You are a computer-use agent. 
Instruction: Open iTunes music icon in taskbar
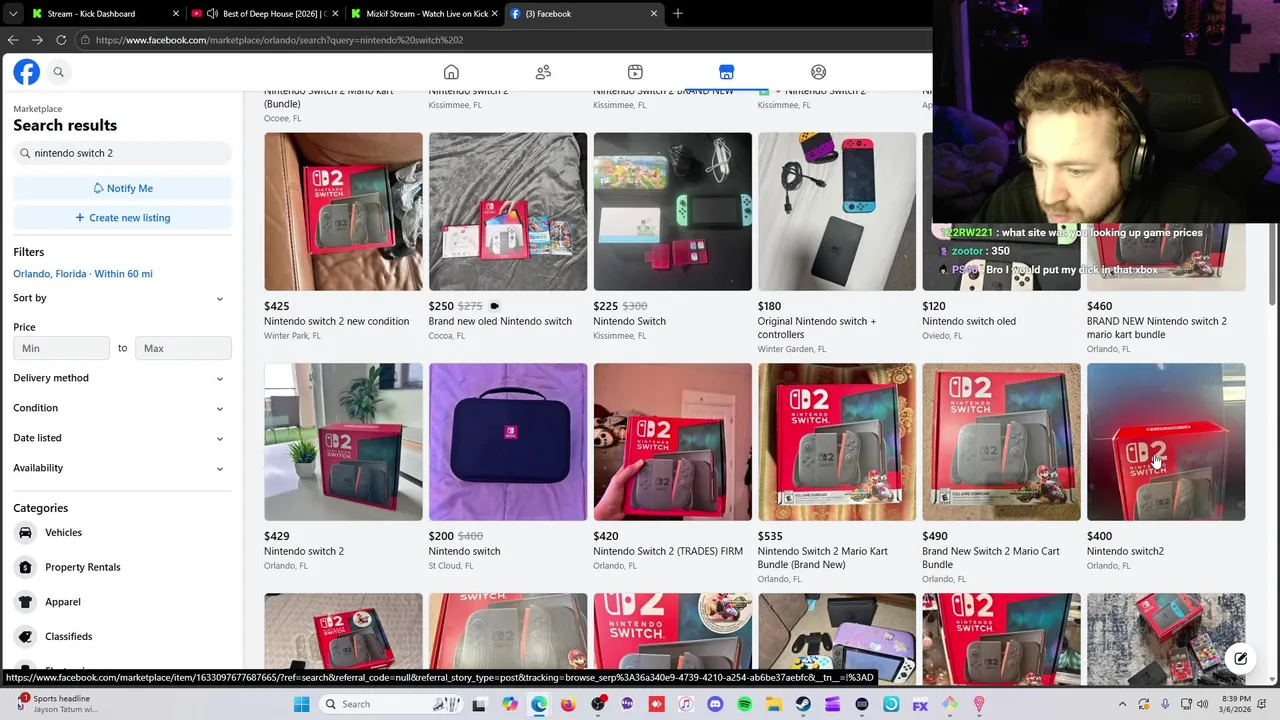pyautogui.click(x=686, y=704)
